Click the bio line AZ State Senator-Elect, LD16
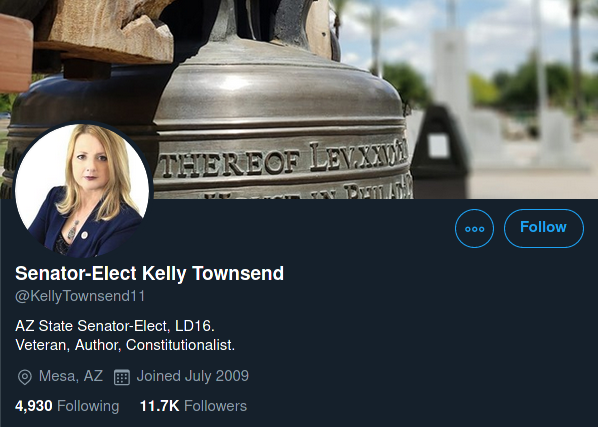The height and width of the screenshot is (427, 598). click(x=115, y=326)
